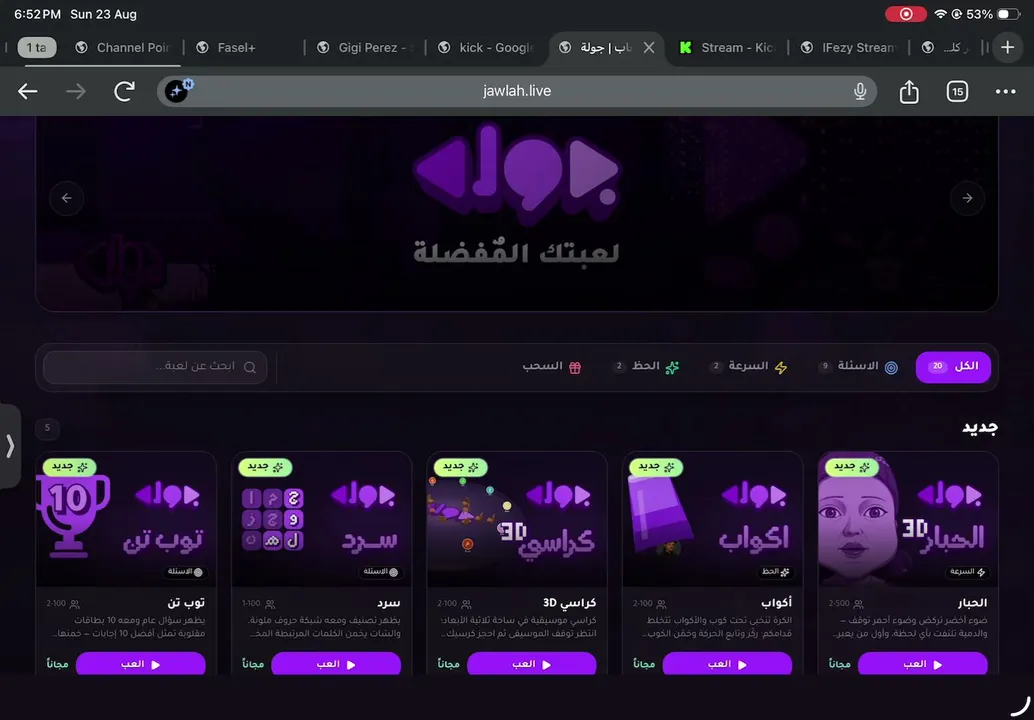Open the اكواب game thumbnail
Screen dimensions: 1034x720
coord(712,519)
